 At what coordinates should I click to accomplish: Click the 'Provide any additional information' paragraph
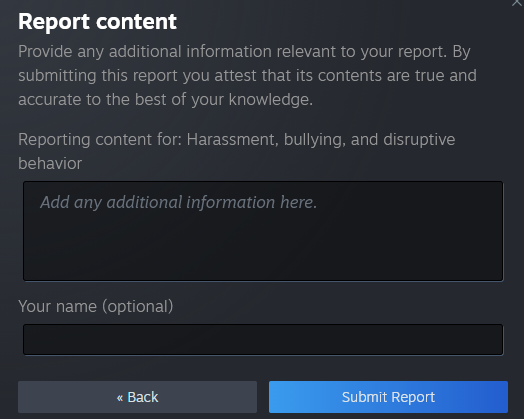[x=247, y=75]
